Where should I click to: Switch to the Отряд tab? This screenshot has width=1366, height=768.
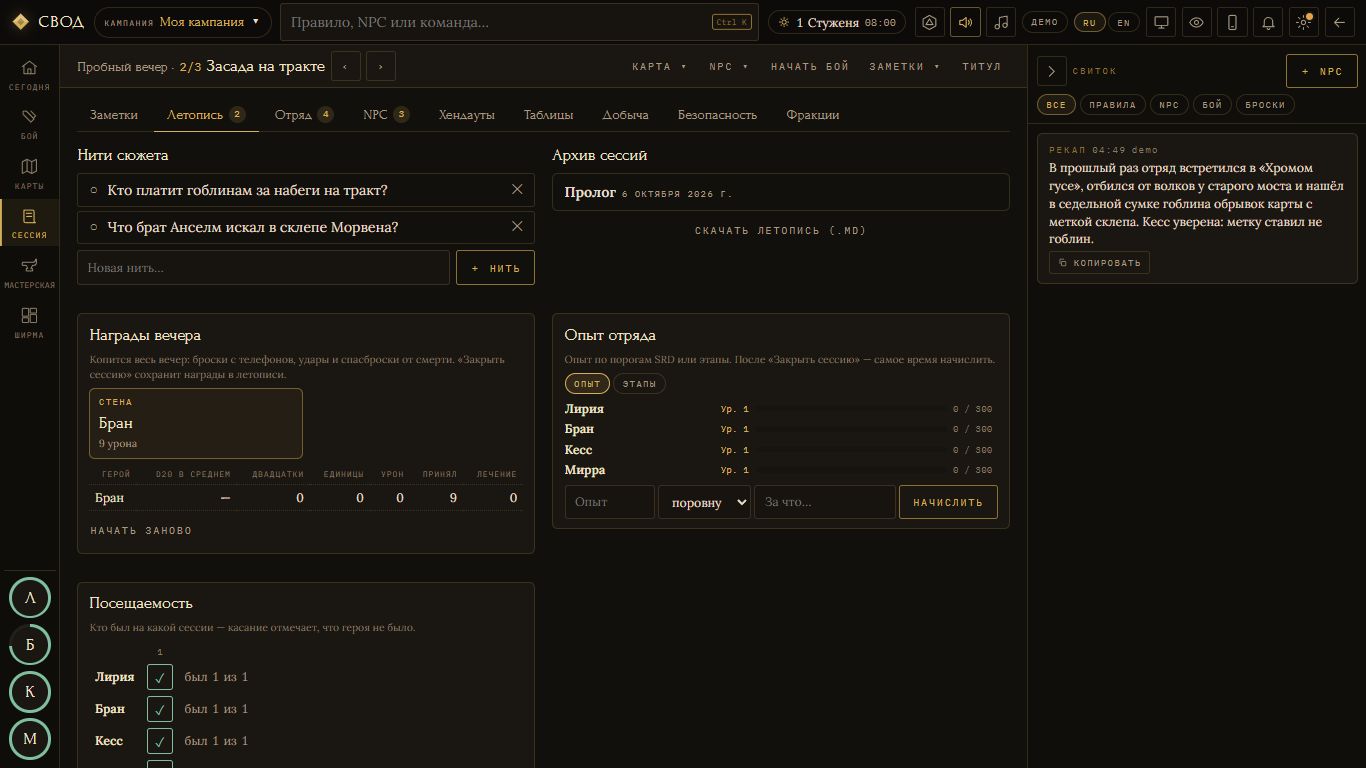tap(304, 115)
